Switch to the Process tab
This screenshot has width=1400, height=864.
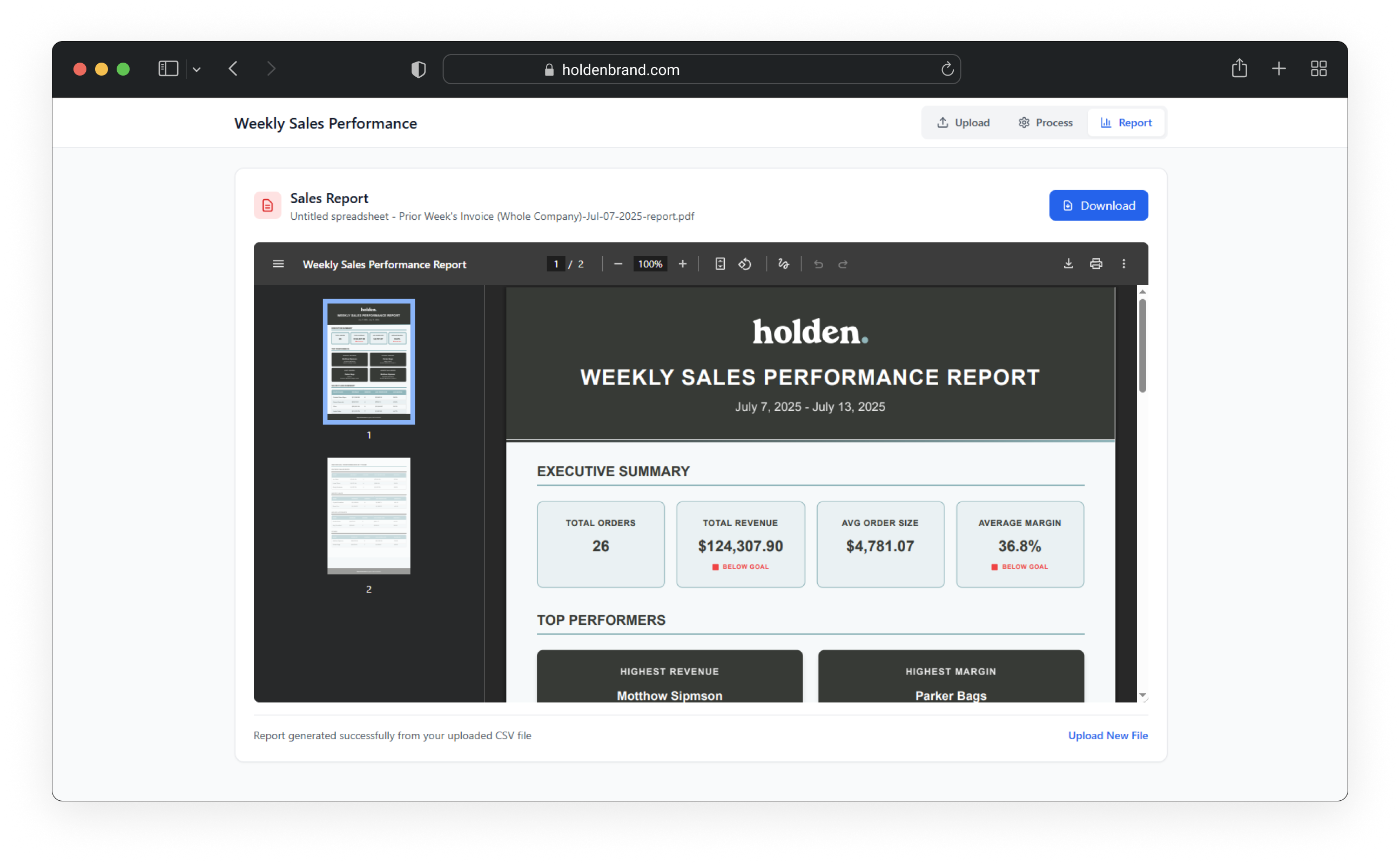point(1045,123)
